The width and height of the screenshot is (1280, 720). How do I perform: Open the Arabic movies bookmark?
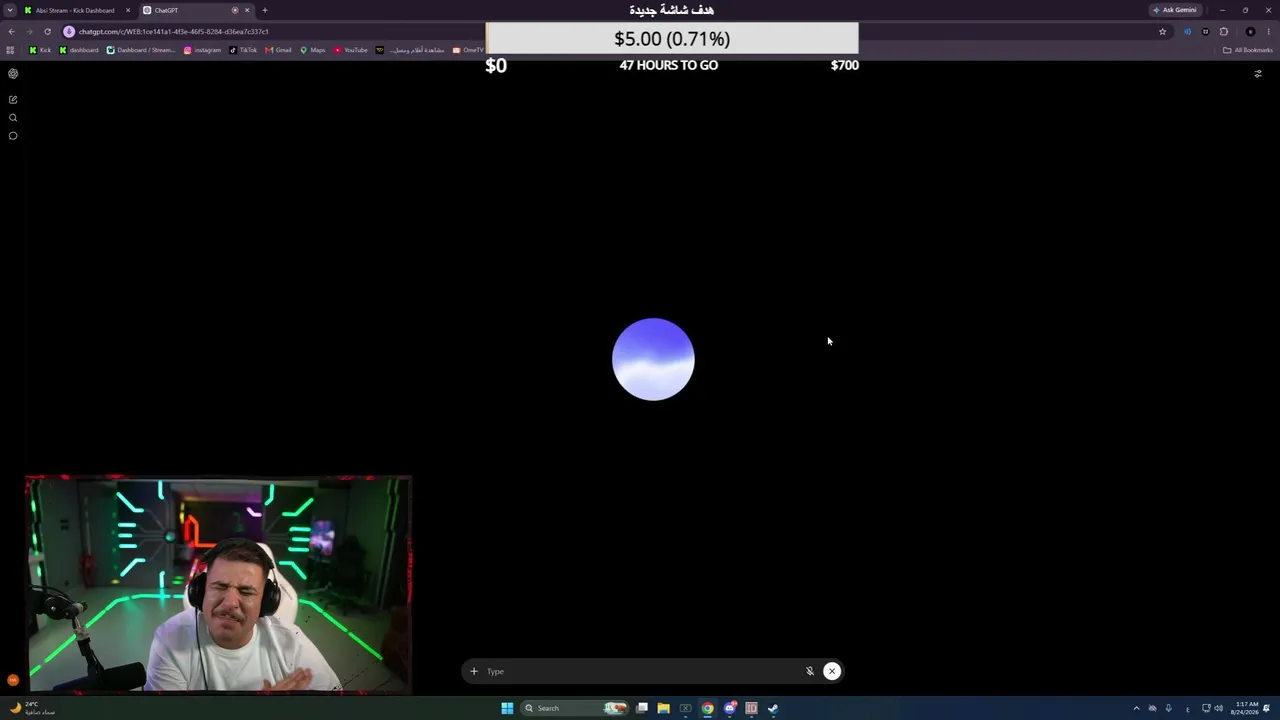click(410, 50)
